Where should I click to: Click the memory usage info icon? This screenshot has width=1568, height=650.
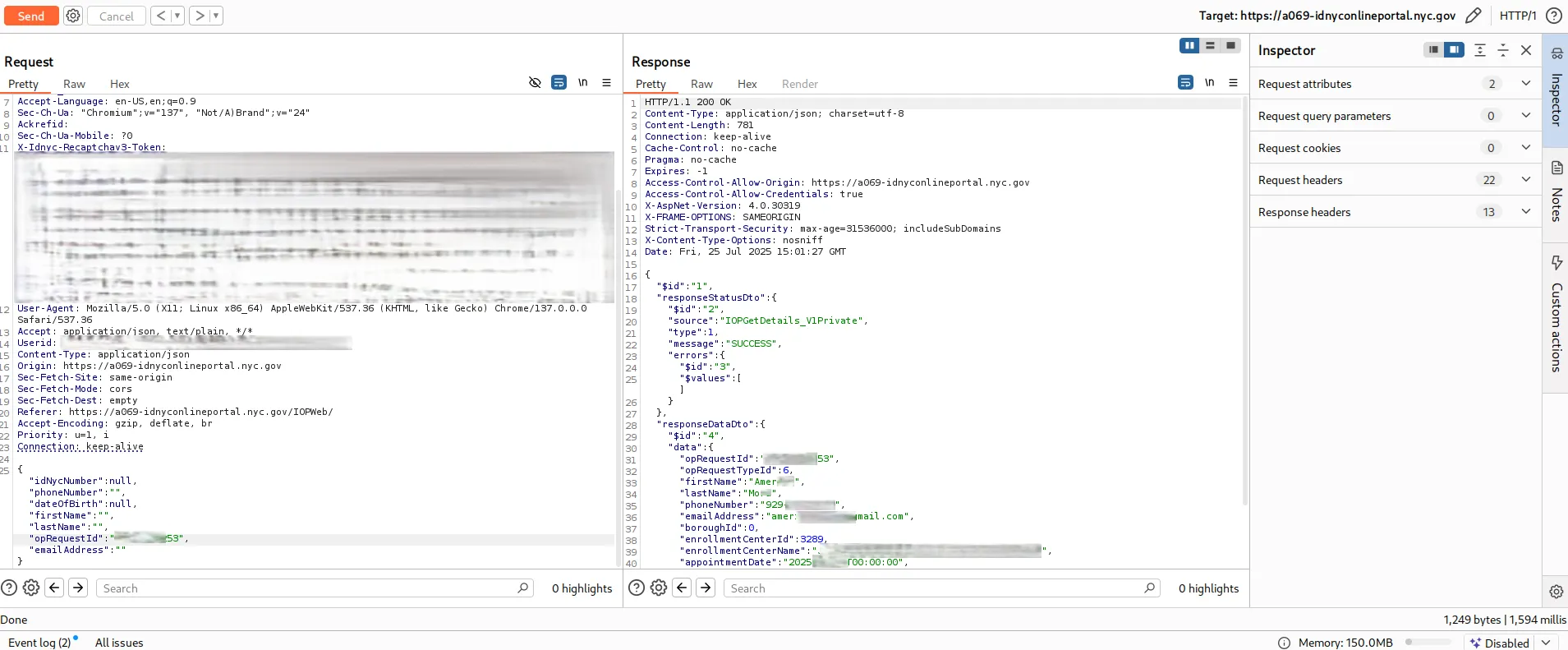tap(1284, 643)
